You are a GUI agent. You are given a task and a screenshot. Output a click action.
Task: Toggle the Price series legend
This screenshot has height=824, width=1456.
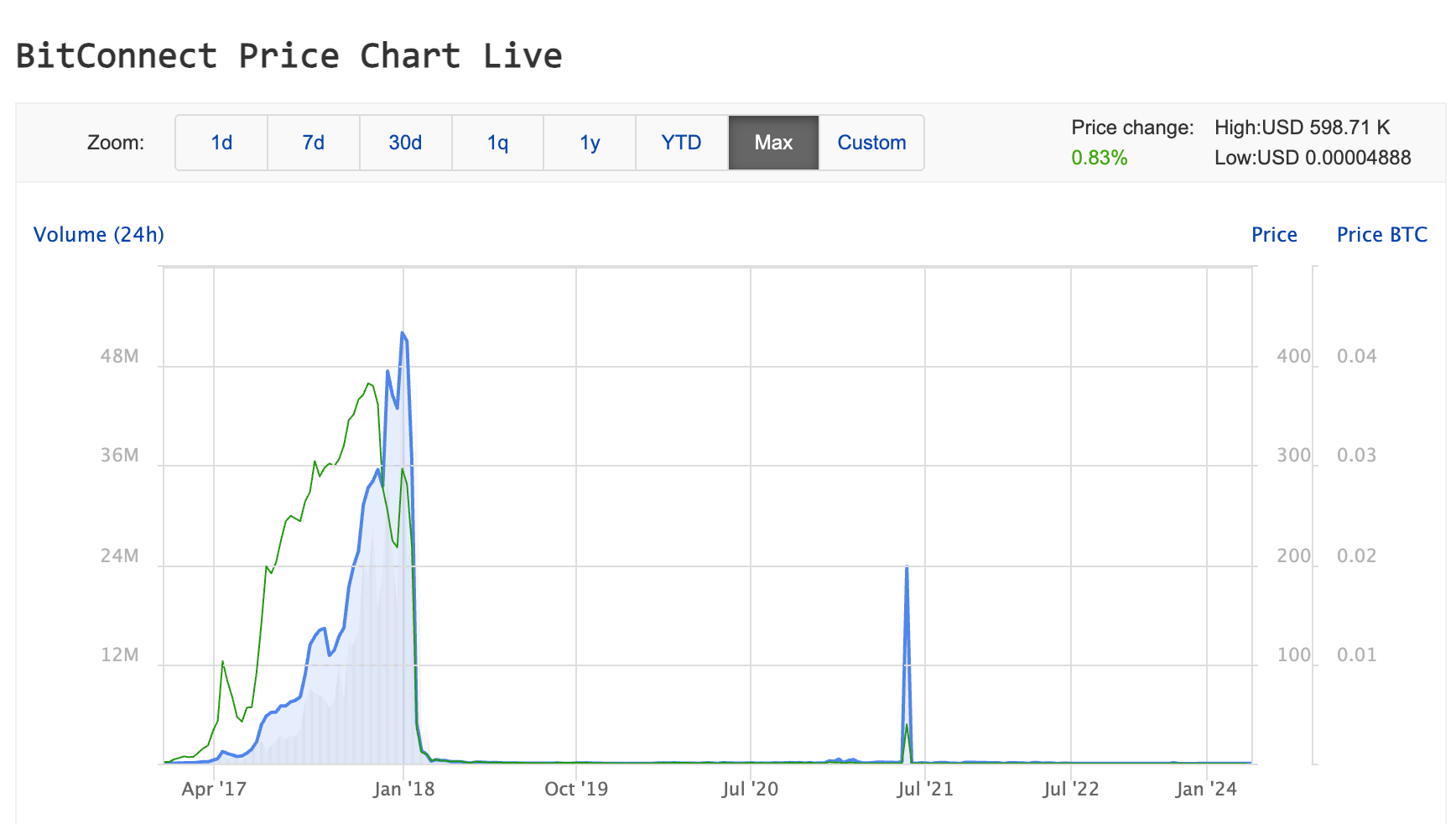(1274, 235)
